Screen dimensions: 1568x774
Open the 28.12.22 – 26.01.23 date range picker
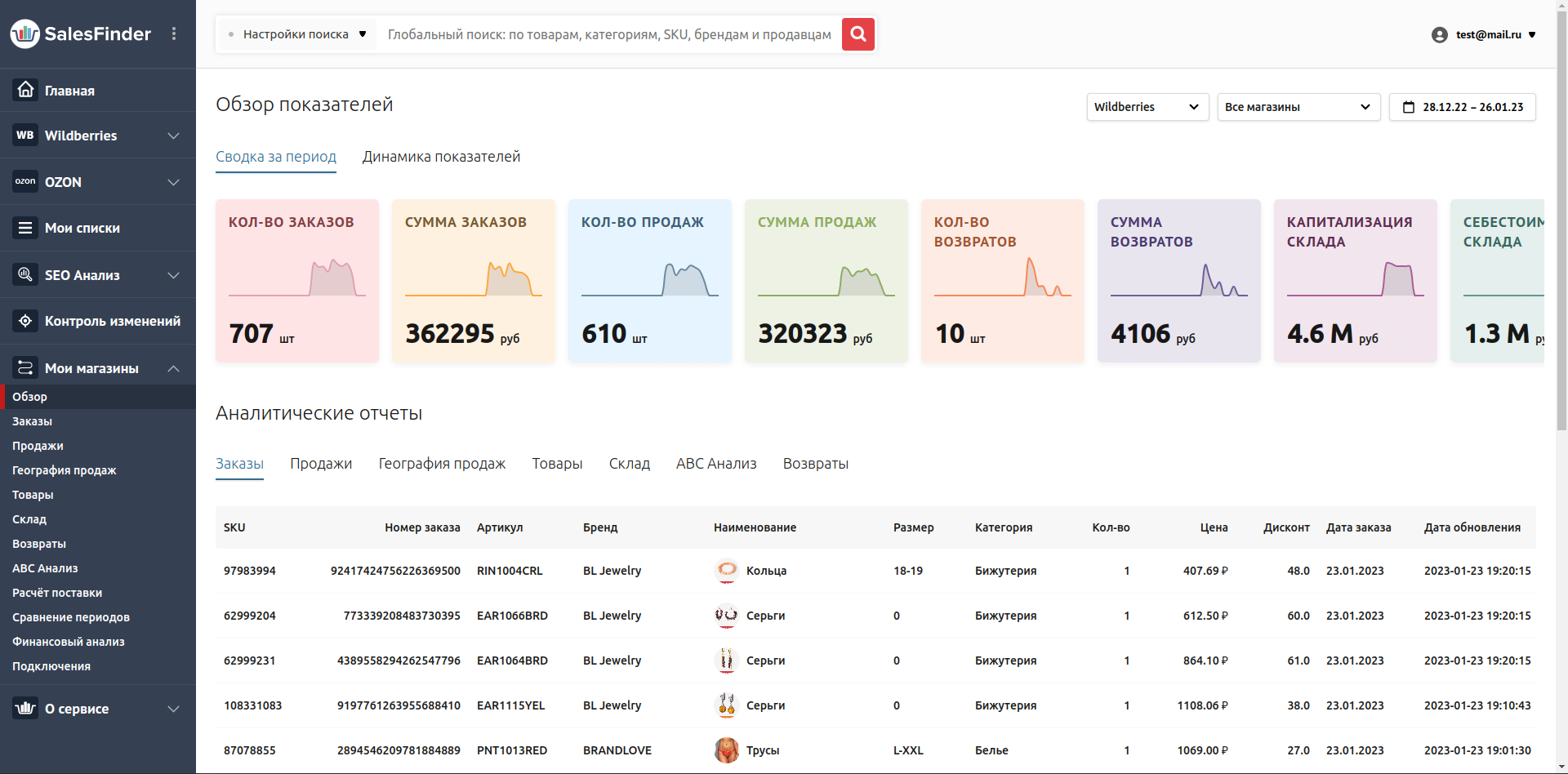click(1462, 107)
